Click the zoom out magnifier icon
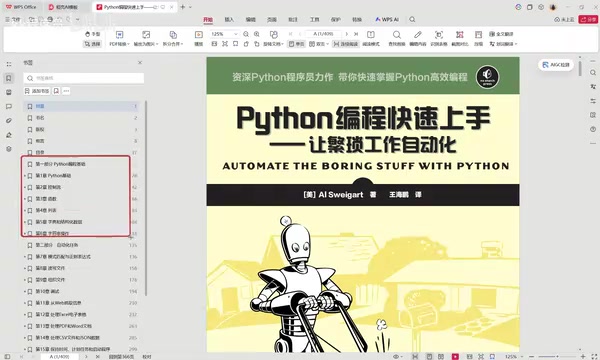 pos(246,34)
